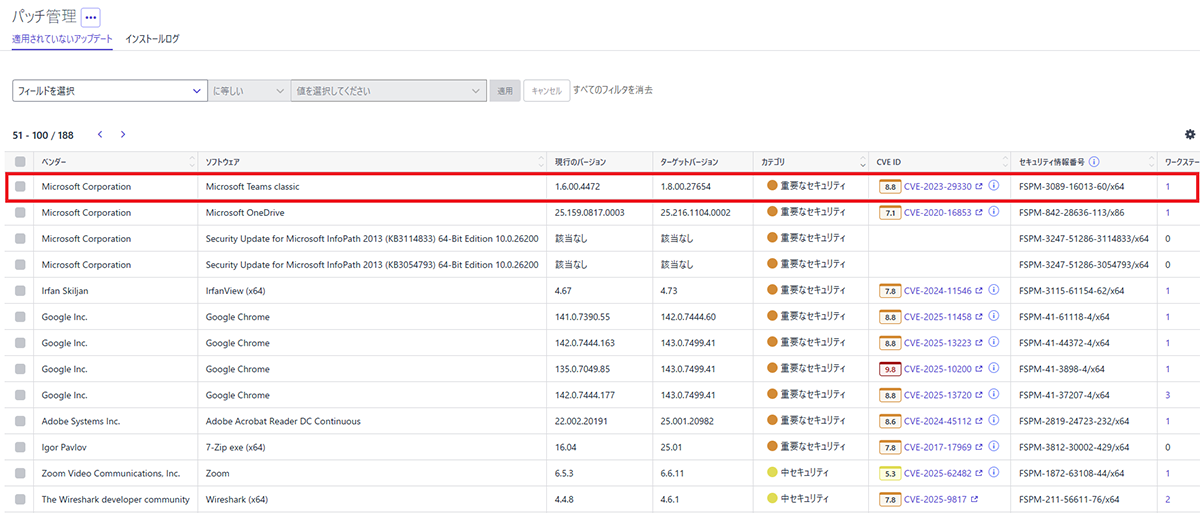Click external link icon beside CVE-2025-9817

pos(973,499)
